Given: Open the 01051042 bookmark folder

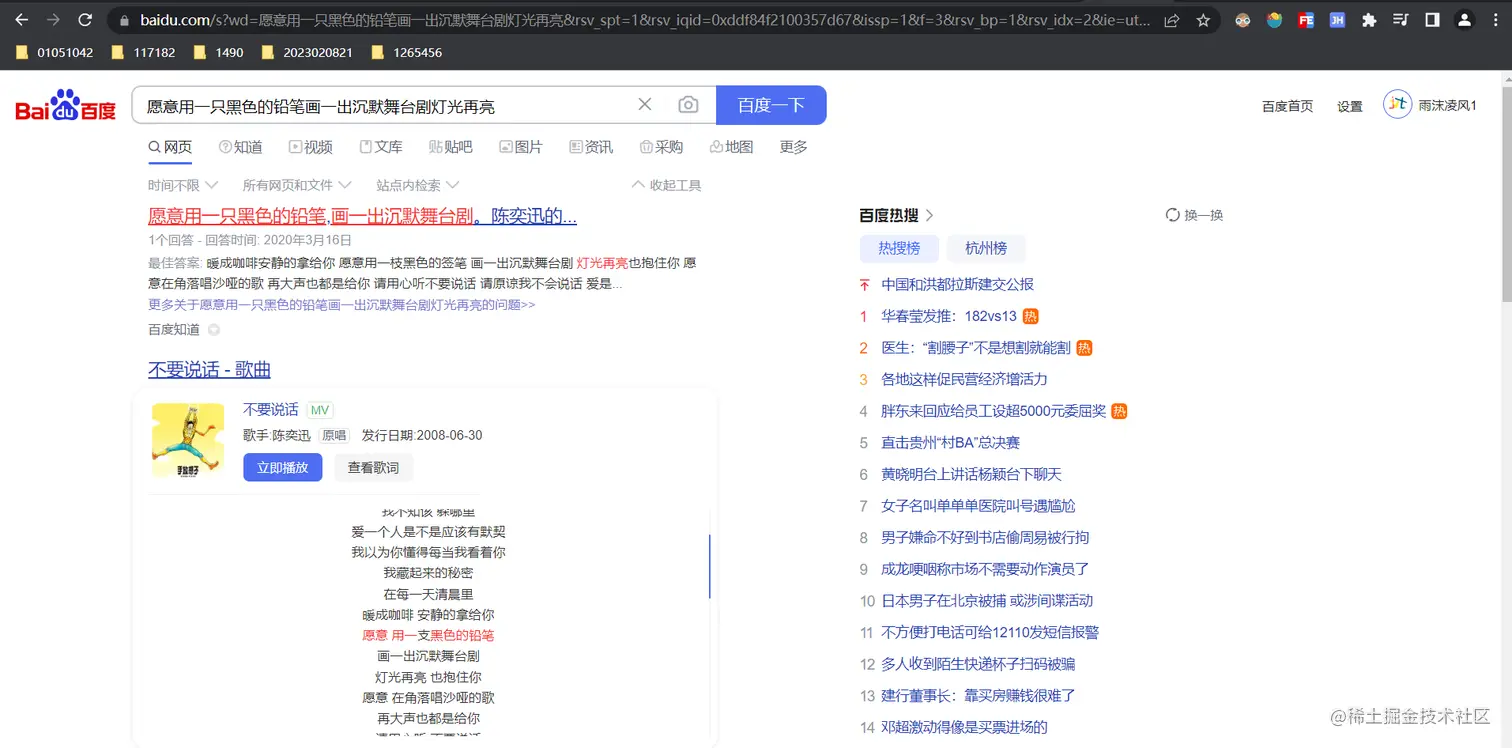Looking at the screenshot, I should pos(54,52).
